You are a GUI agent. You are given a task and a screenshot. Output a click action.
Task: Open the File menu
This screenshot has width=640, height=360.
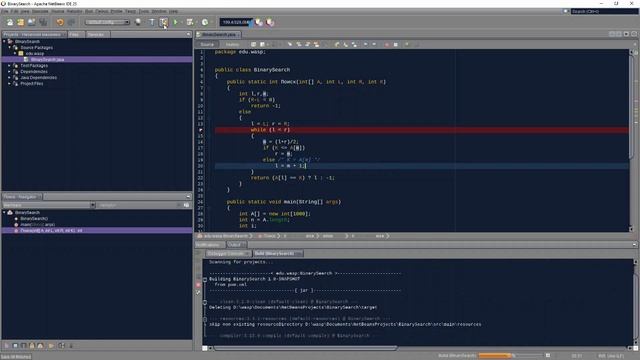click(4, 11)
